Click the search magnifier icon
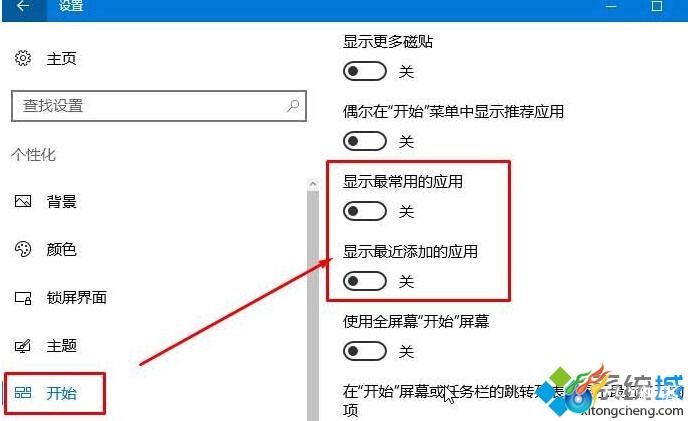This screenshot has width=688, height=421. coord(293,105)
